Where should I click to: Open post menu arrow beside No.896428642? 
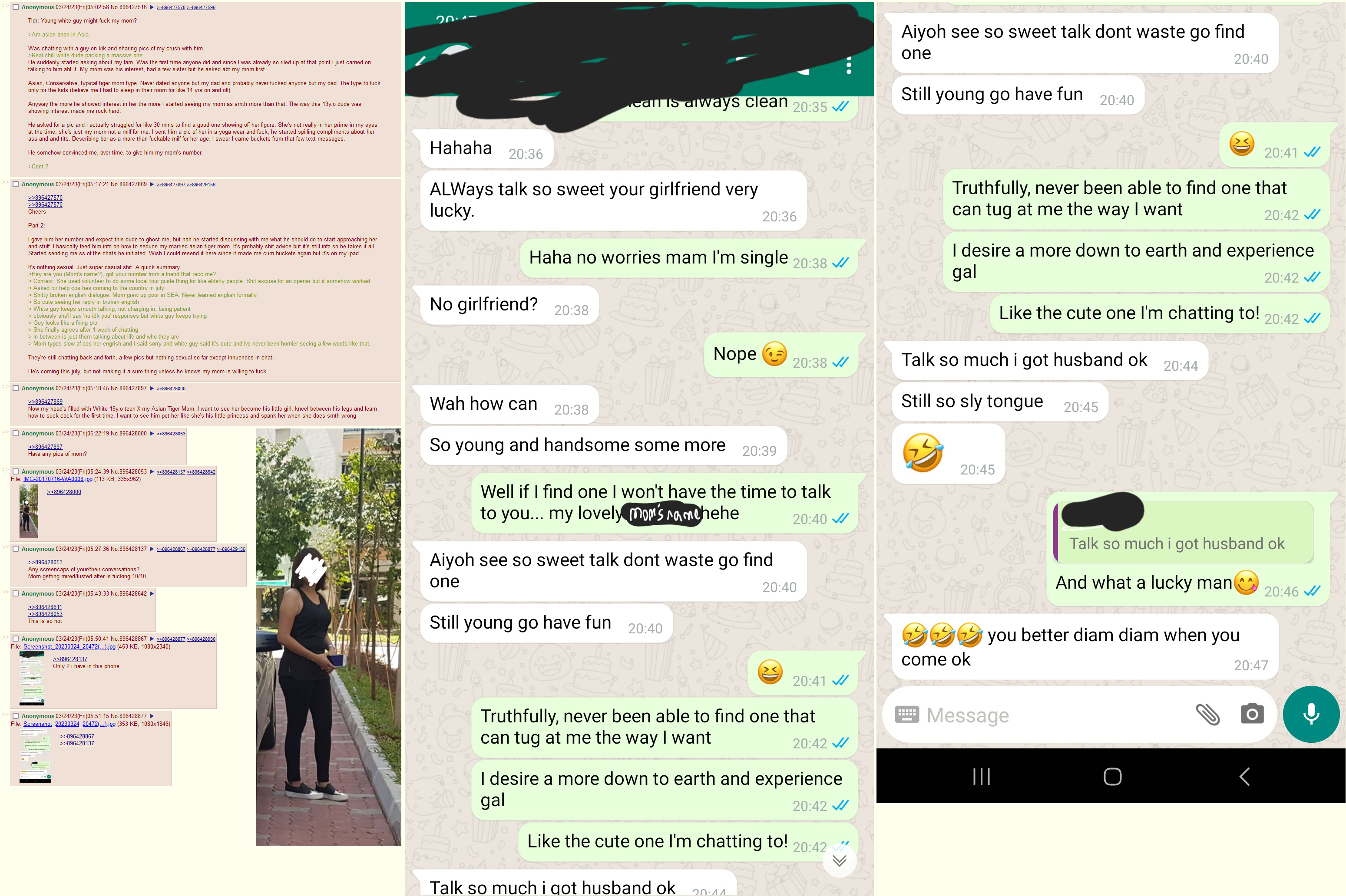click(152, 594)
